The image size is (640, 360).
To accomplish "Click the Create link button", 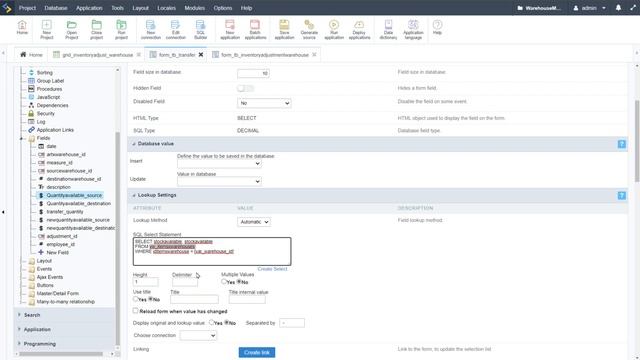I will coord(257,352).
